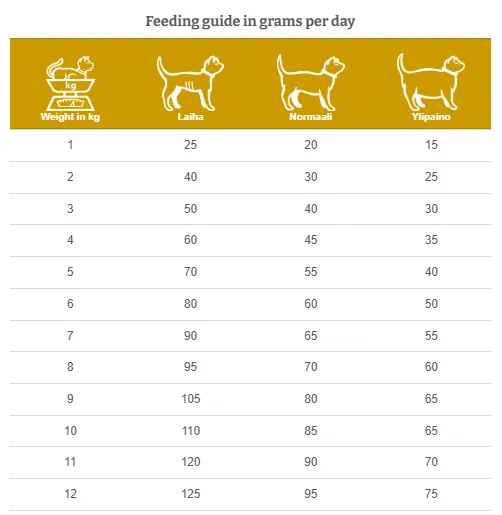Select the 'Ylipaino' column label
The width and height of the screenshot is (502, 515).
(x=431, y=117)
